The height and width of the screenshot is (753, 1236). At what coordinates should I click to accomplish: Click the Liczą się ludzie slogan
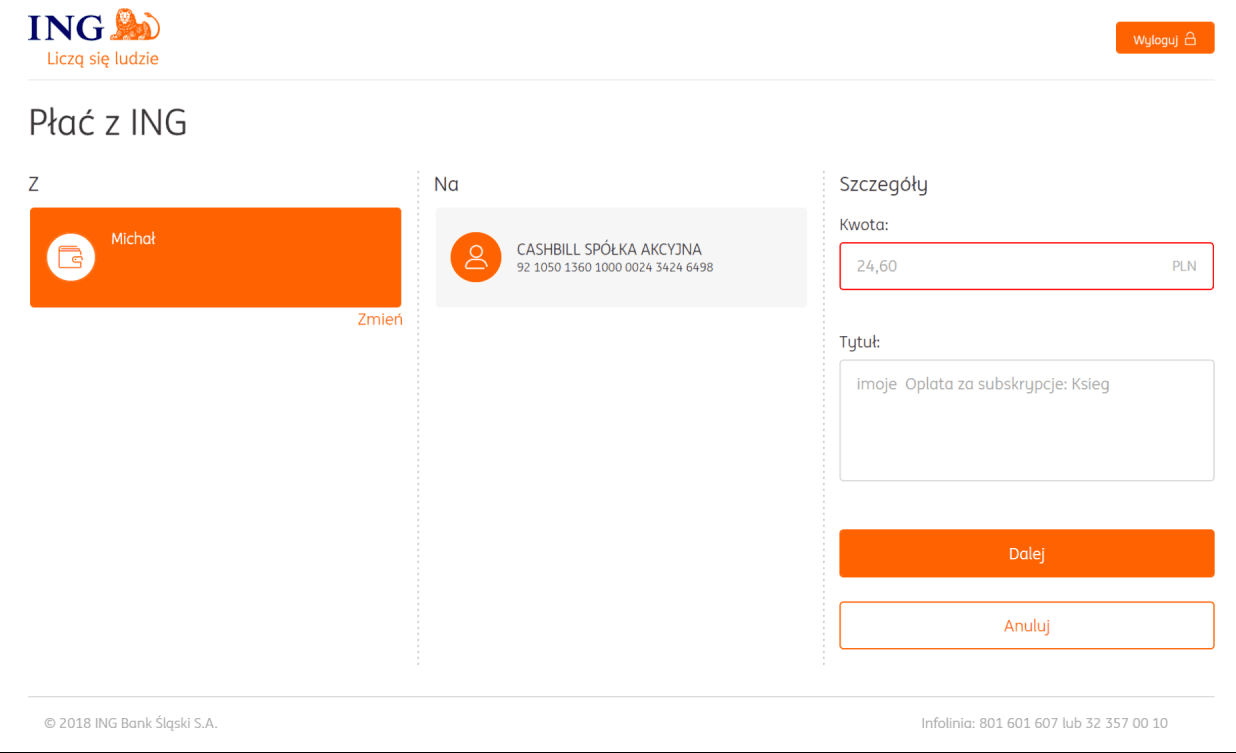coord(103,59)
